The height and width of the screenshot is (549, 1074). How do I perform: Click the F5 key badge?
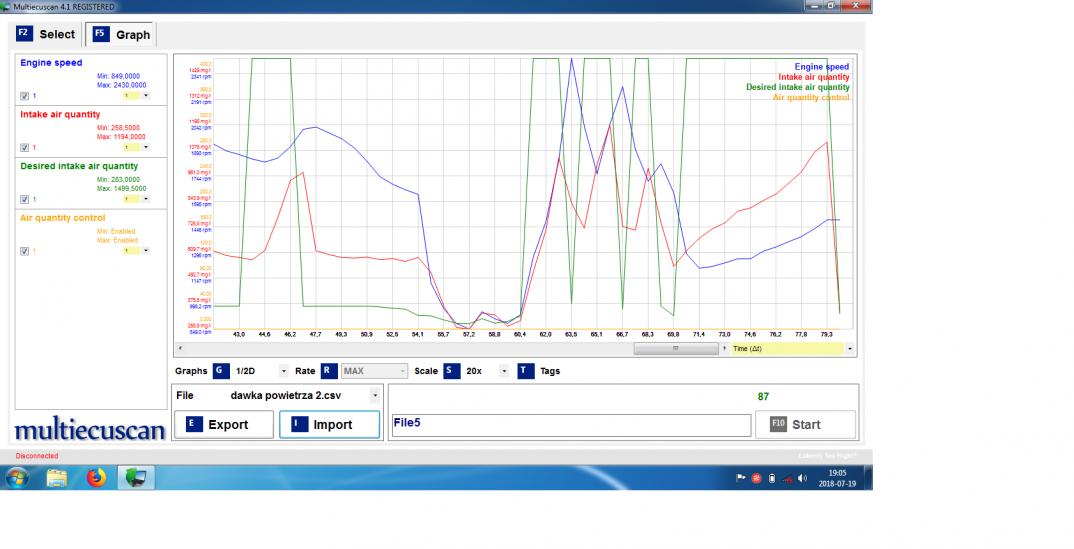point(100,34)
